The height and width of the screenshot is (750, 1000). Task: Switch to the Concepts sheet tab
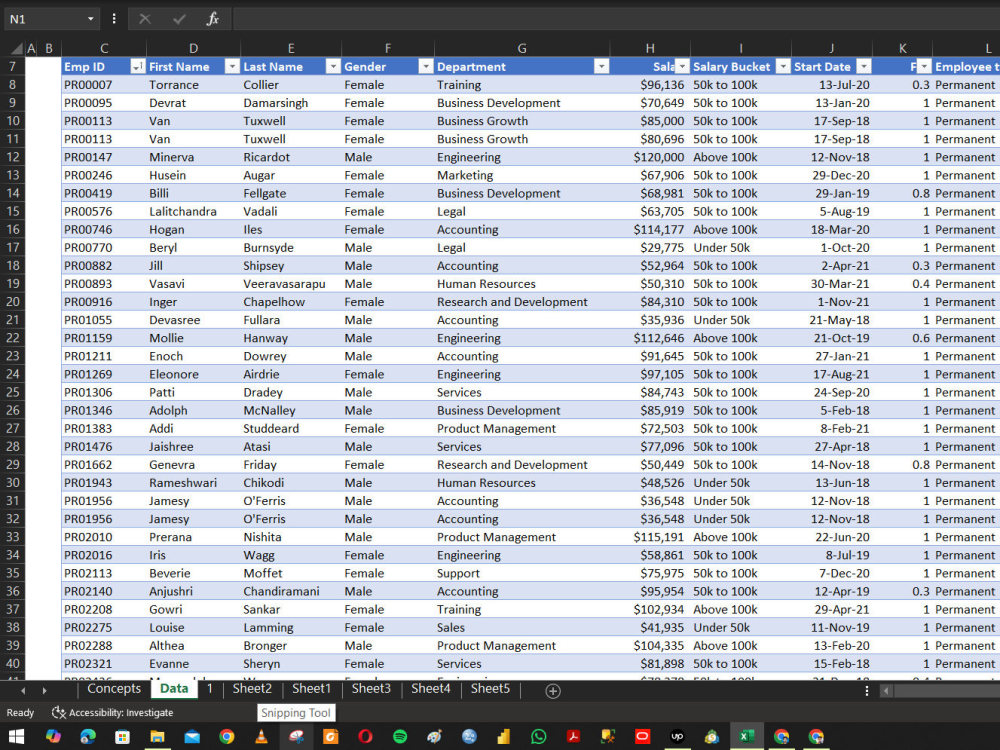(x=114, y=689)
